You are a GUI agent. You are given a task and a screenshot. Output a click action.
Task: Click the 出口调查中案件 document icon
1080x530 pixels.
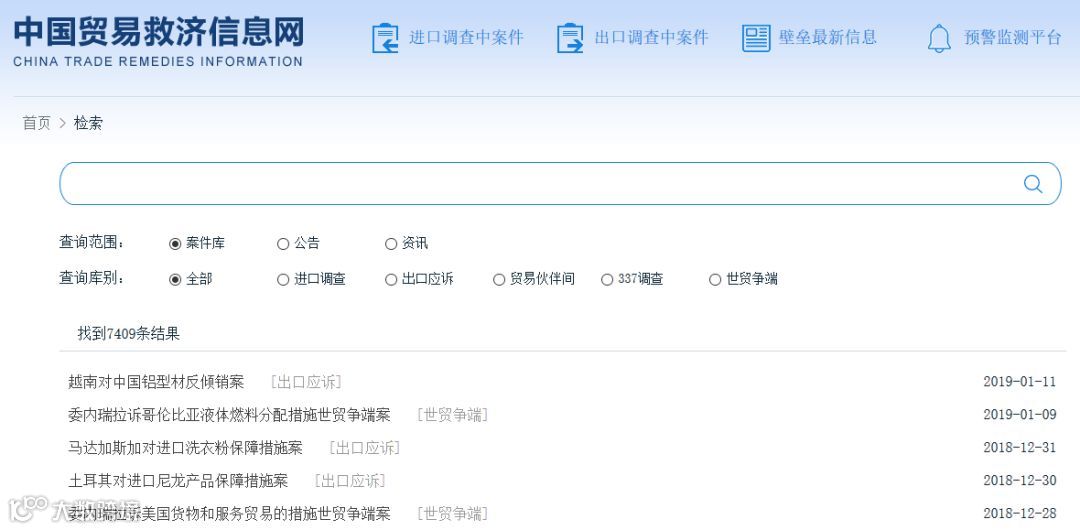click(x=570, y=38)
